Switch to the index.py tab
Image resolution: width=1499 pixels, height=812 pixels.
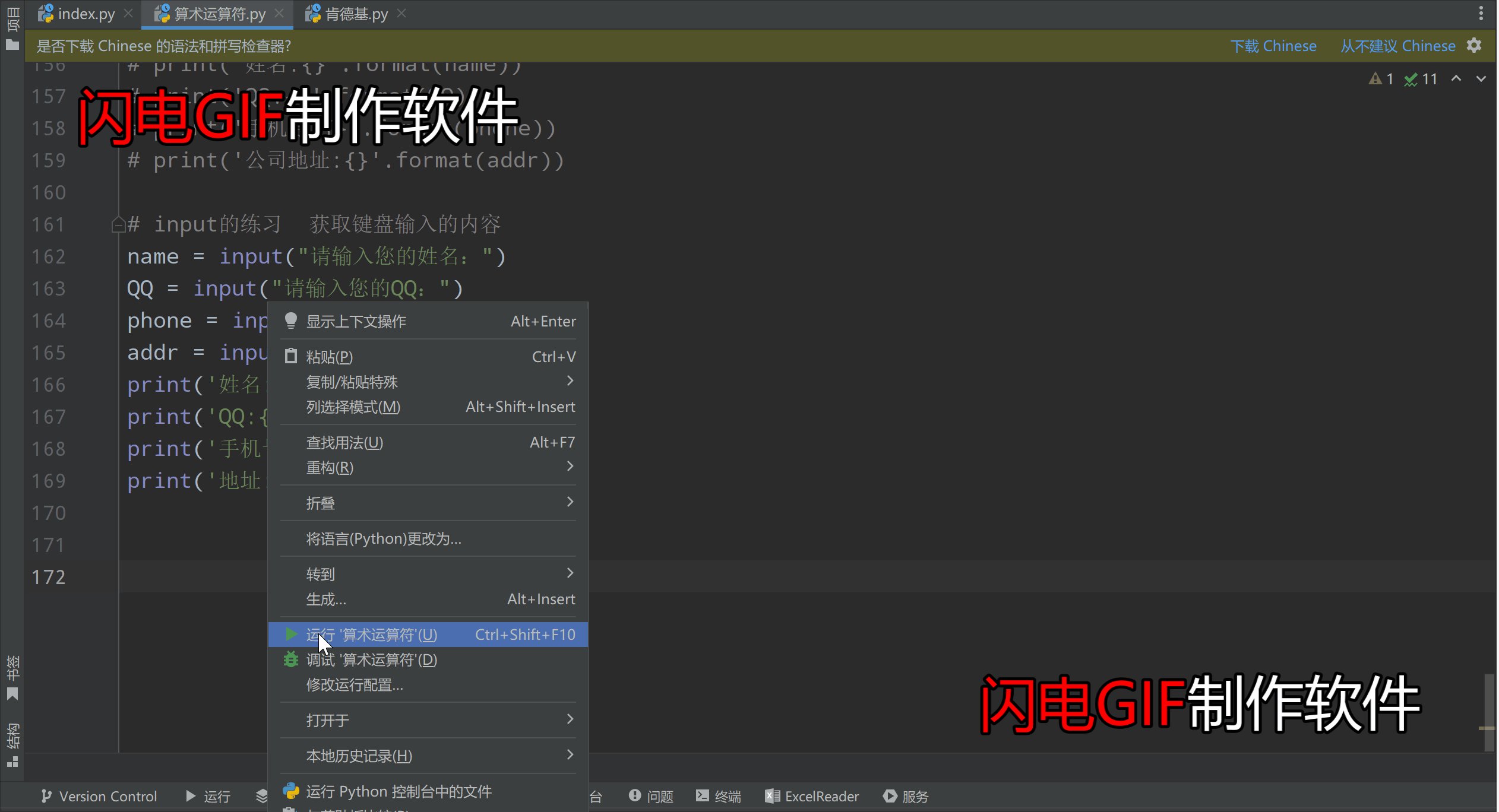pos(86,14)
